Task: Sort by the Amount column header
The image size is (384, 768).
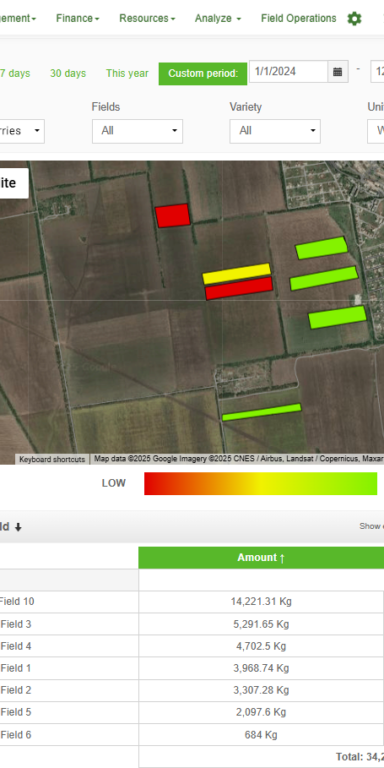Action: (261, 557)
